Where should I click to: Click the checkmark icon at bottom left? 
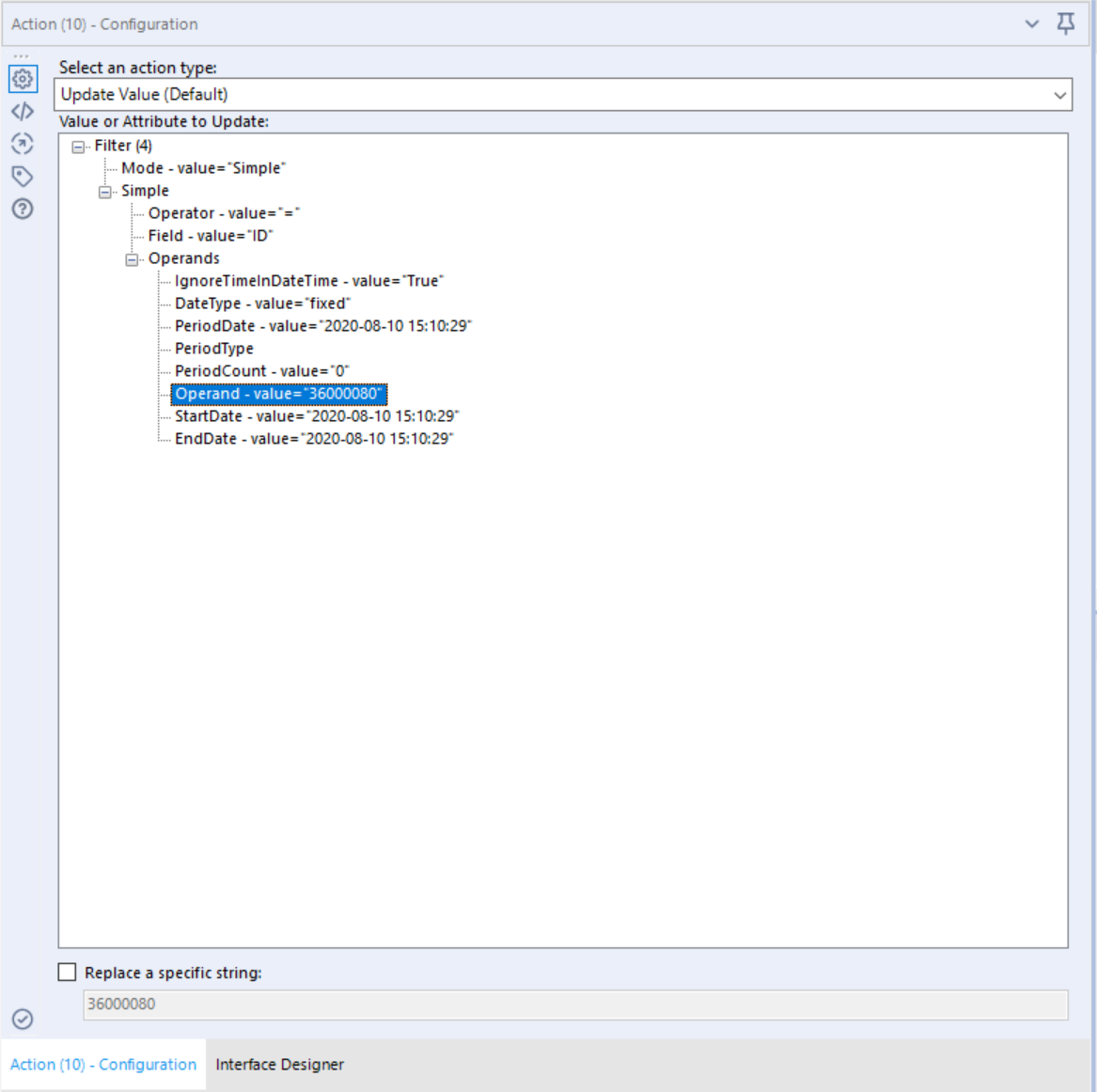(x=21, y=1016)
